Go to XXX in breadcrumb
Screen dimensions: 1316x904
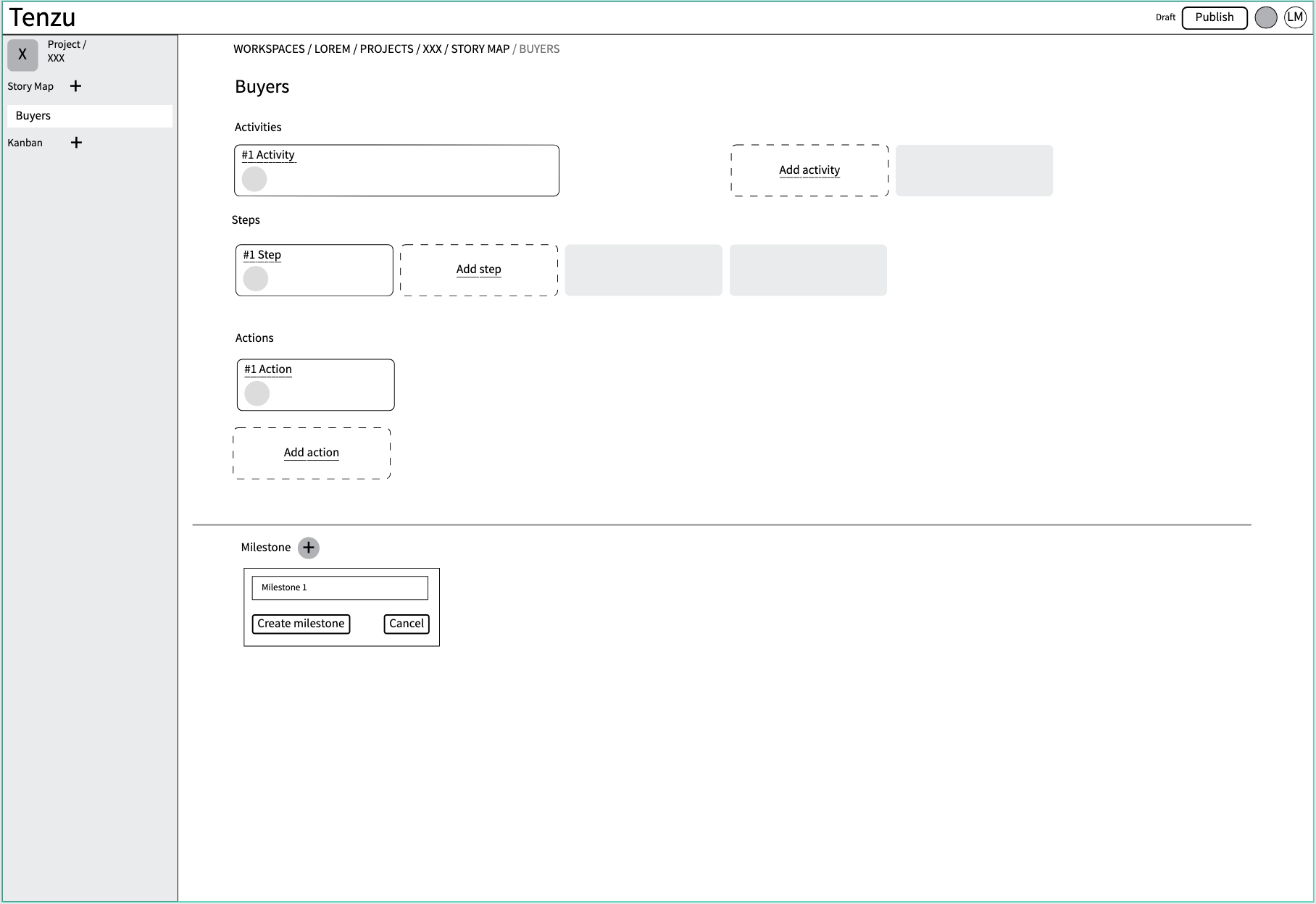point(433,49)
